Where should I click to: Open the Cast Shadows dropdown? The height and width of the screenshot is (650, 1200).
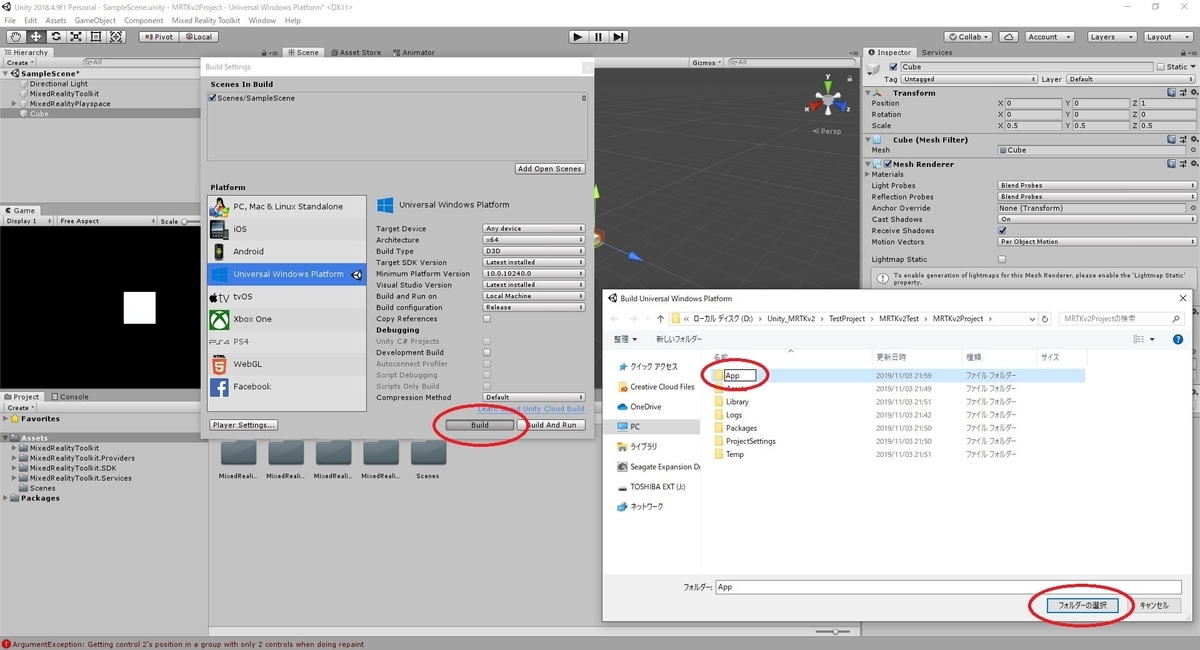tap(1097, 219)
